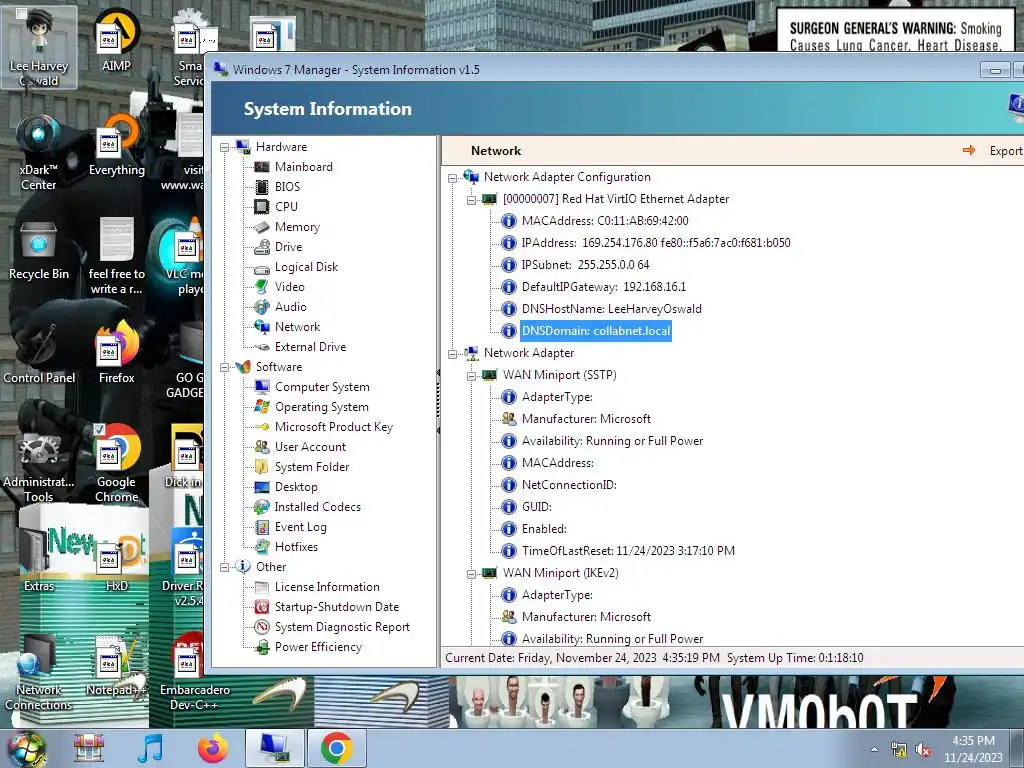Click the taskbar clock showing 4:35 PM

coord(973,749)
